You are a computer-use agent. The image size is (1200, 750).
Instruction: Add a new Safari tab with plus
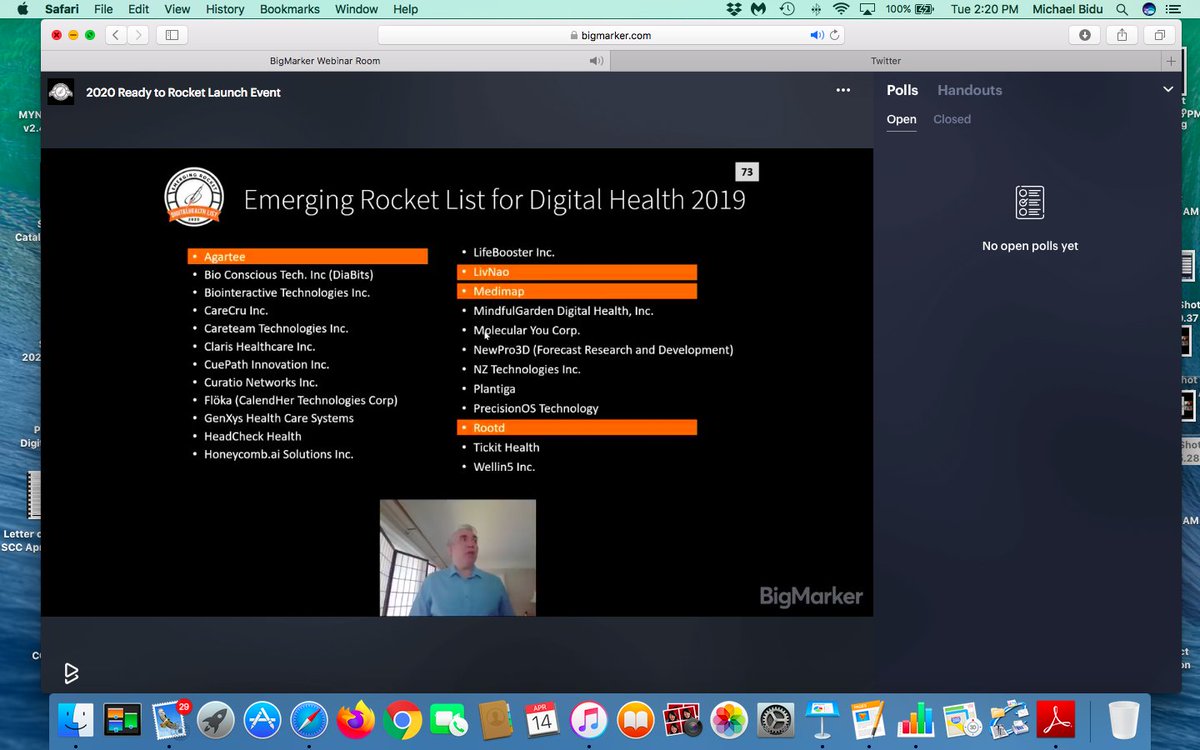(1171, 61)
